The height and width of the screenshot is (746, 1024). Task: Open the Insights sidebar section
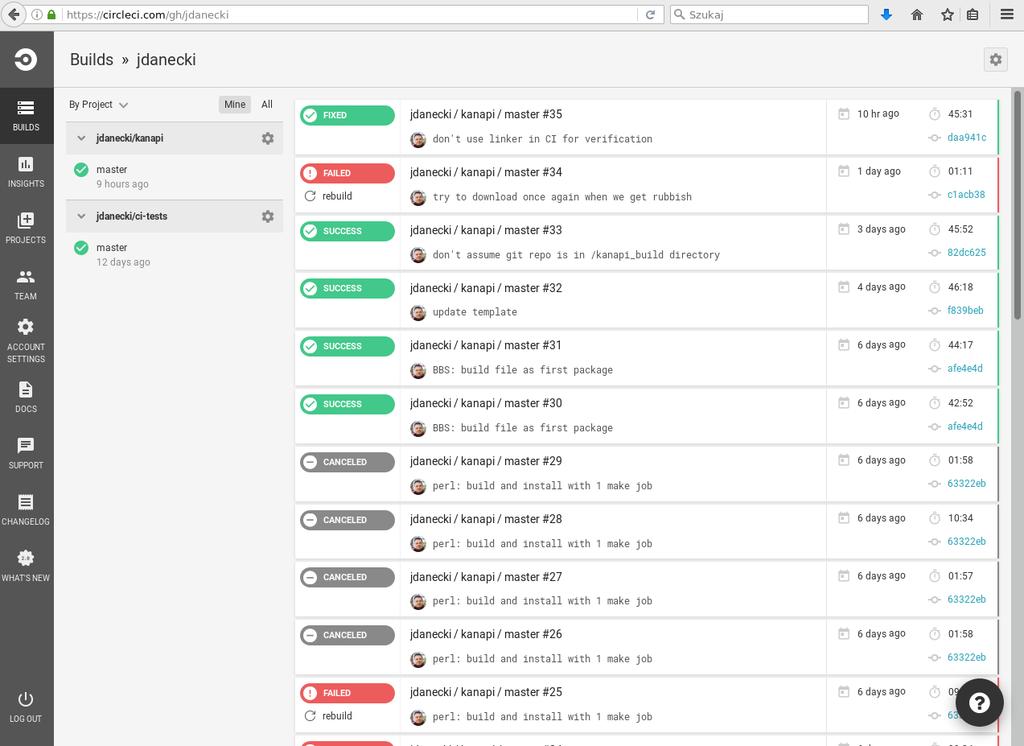pos(26,172)
